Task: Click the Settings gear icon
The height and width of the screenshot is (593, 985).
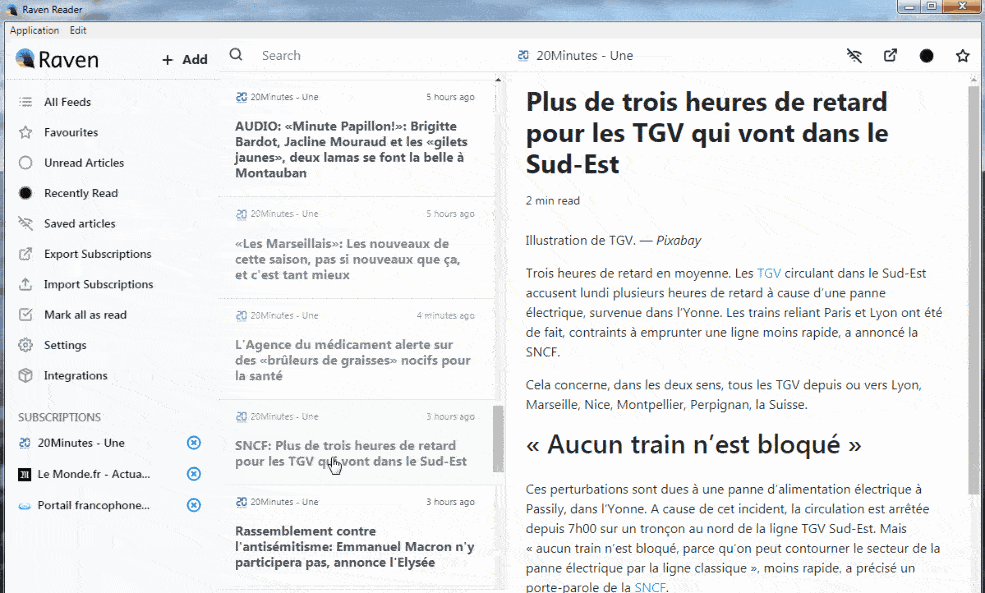Action: (x=25, y=345)
